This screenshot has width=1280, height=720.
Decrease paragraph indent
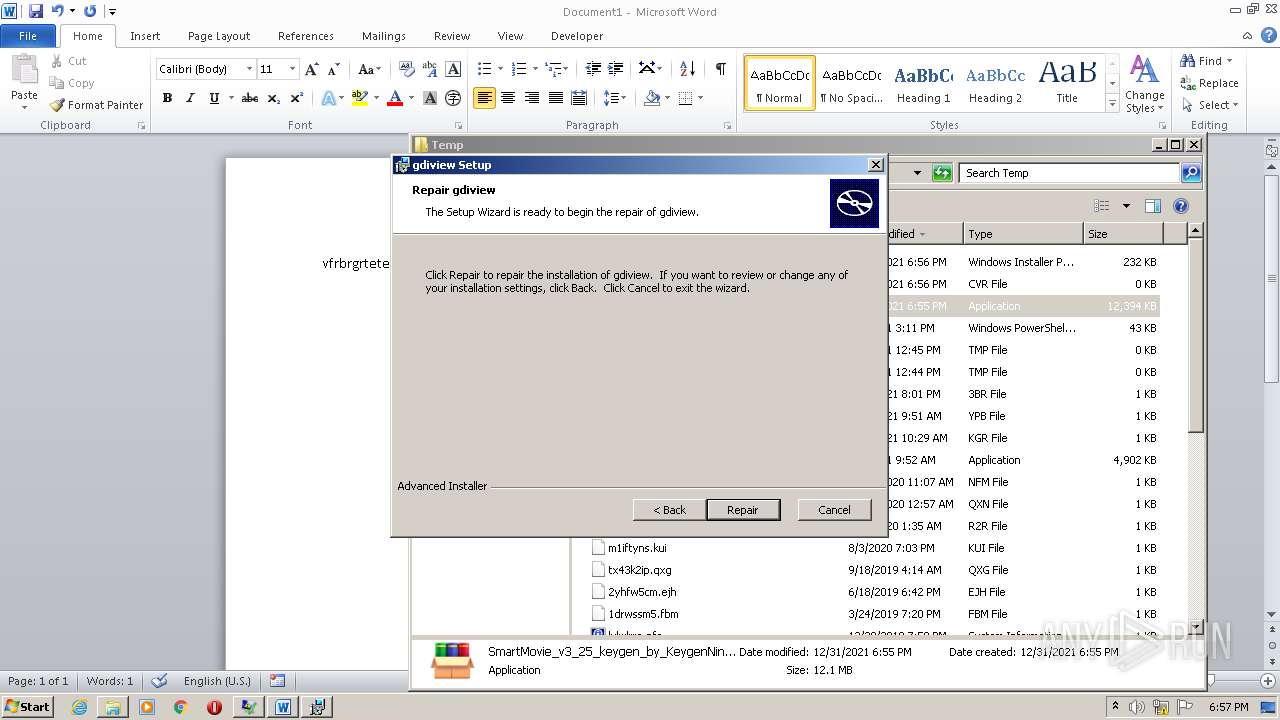tap(593, 69)
